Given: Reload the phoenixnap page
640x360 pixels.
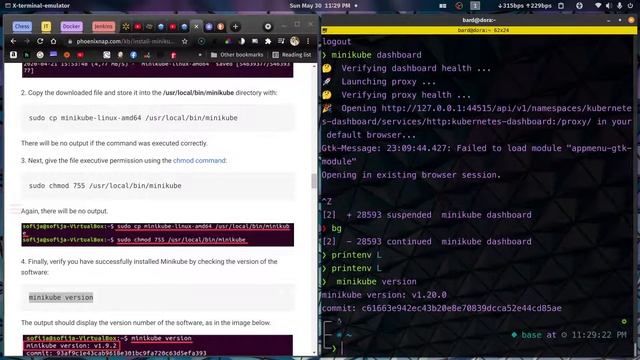Looking at the screenshot, I should pyautogui.click(x=40, y=41).
